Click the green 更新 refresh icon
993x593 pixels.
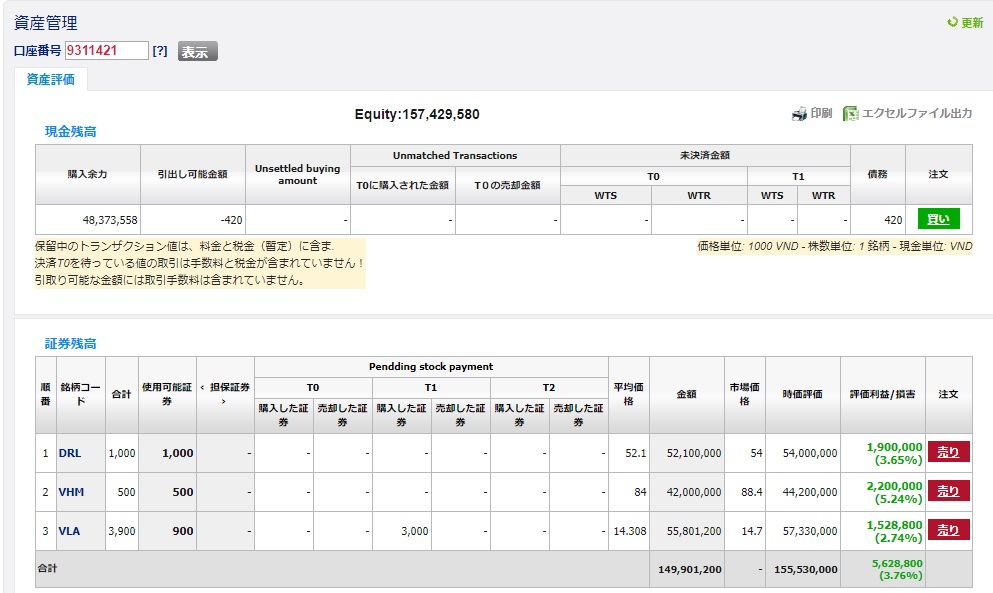pyautogui.click(x=952, y=23)
